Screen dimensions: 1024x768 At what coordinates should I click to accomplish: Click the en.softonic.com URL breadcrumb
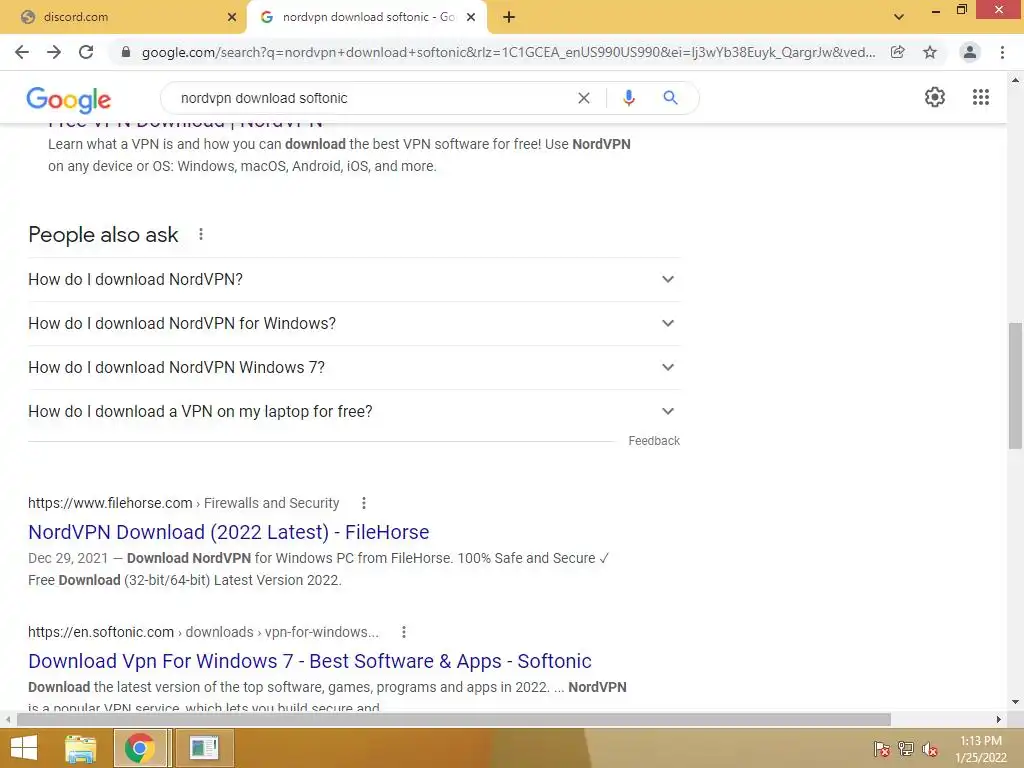click(x=203, y=632)
